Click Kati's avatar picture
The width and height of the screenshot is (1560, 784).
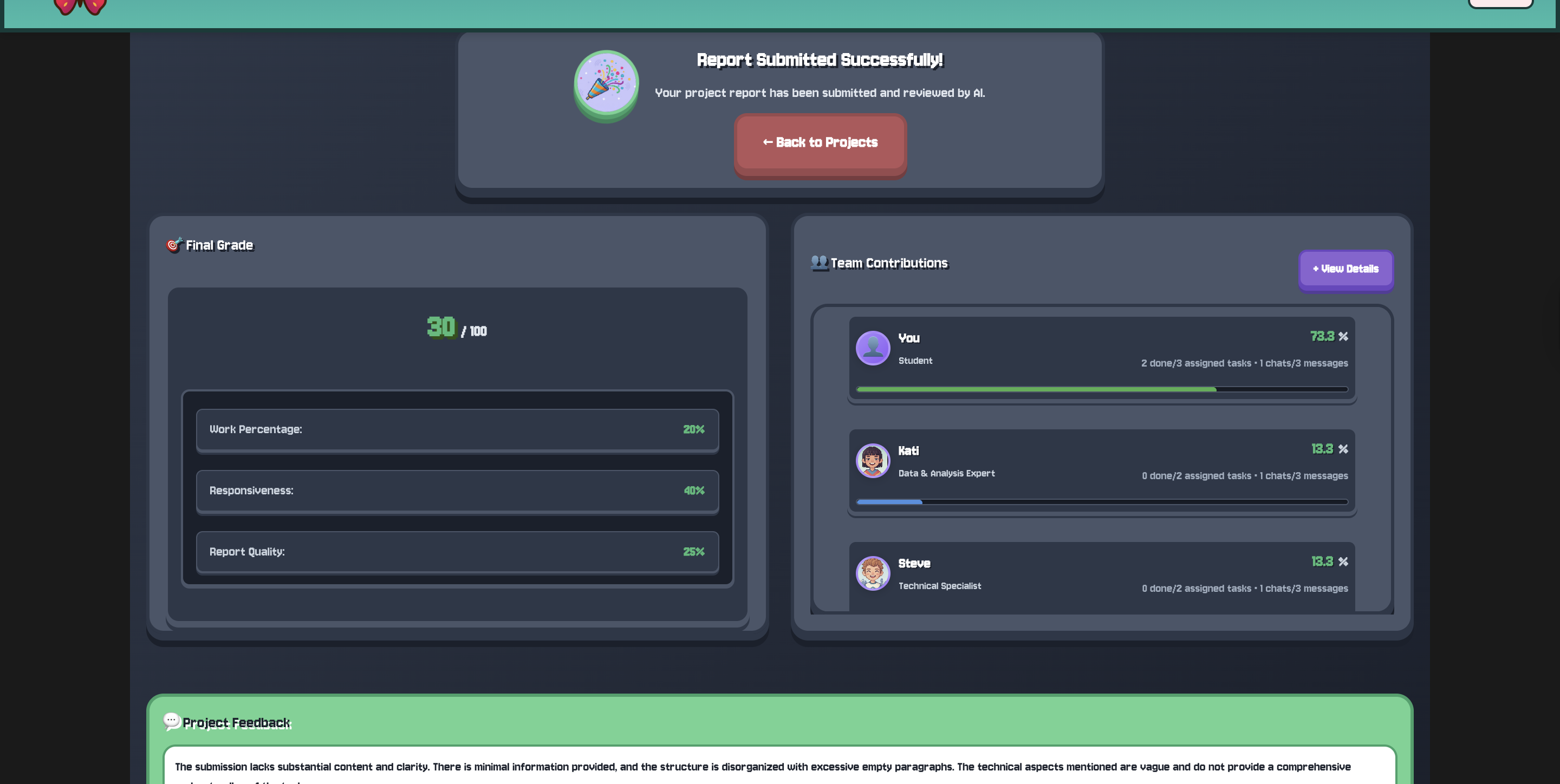tap(873, 460)
